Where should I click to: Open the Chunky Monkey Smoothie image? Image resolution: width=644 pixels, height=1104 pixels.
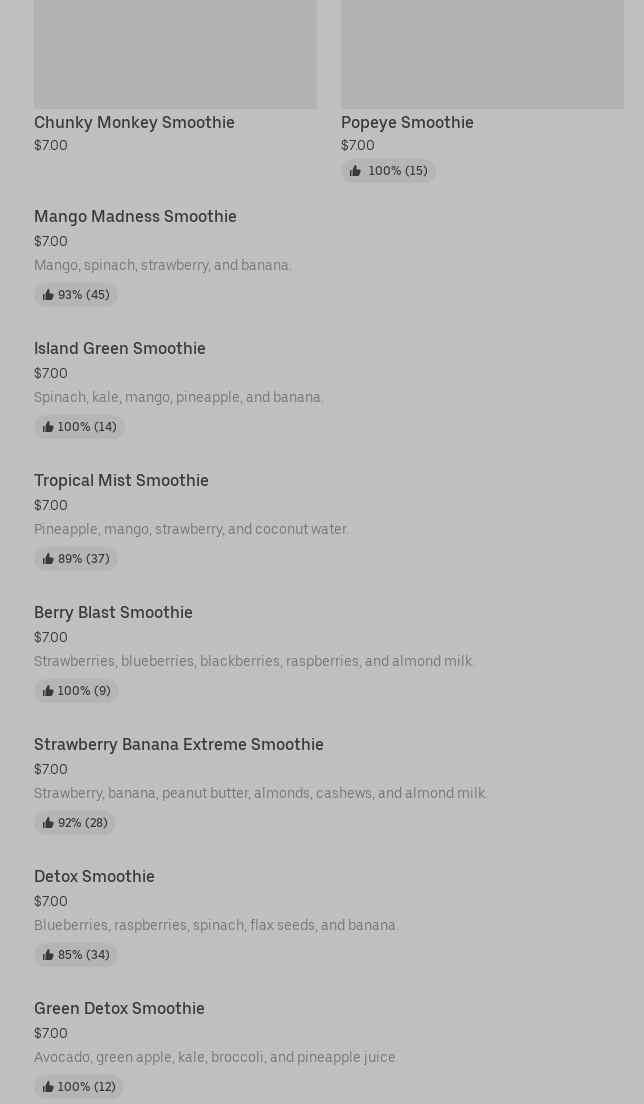click(x=175, y=53)
